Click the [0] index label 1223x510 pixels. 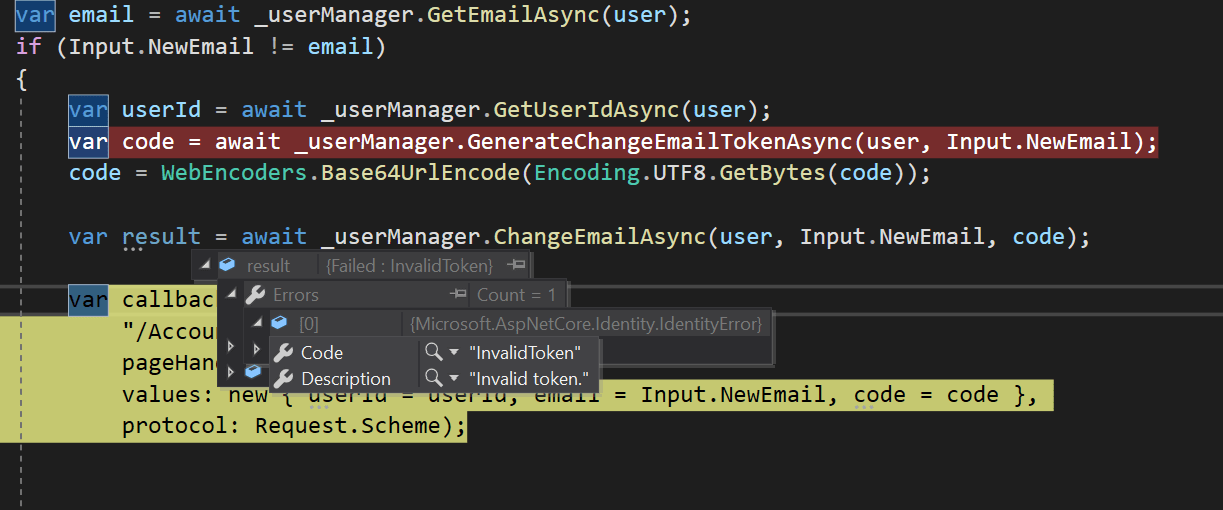[x=309, y=323]
